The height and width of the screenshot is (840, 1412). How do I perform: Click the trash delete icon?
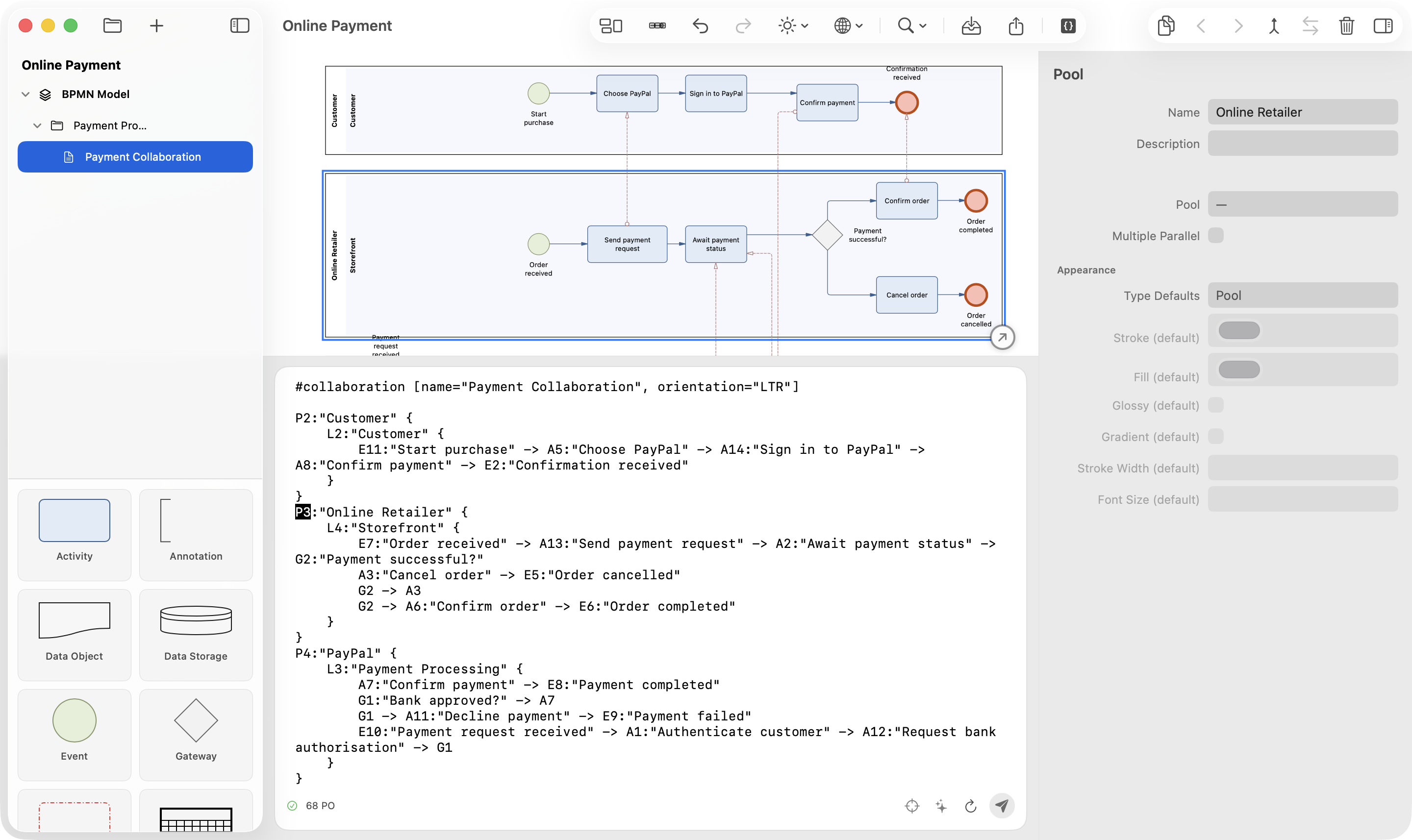[1346, 25]
